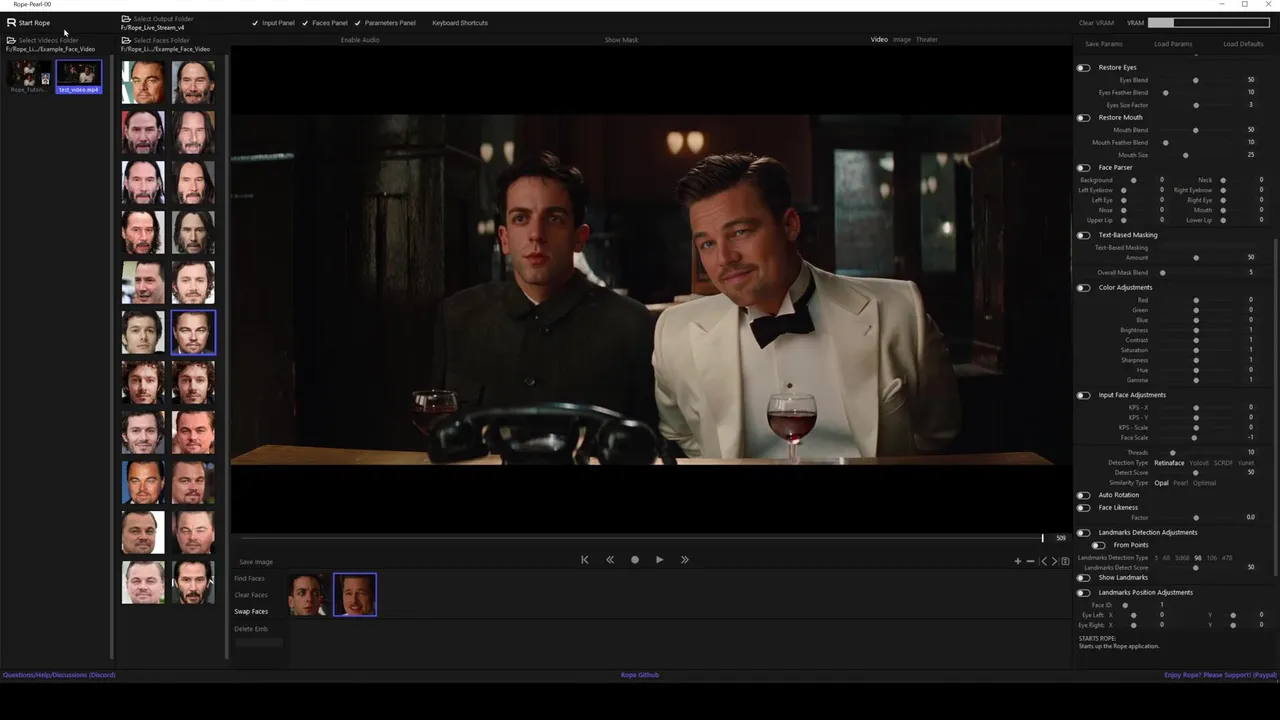This screenshot has width=1280, height=720.
Task: Enable the Landmarks Position Adjustments toggle
Action: pos(1083,593)
